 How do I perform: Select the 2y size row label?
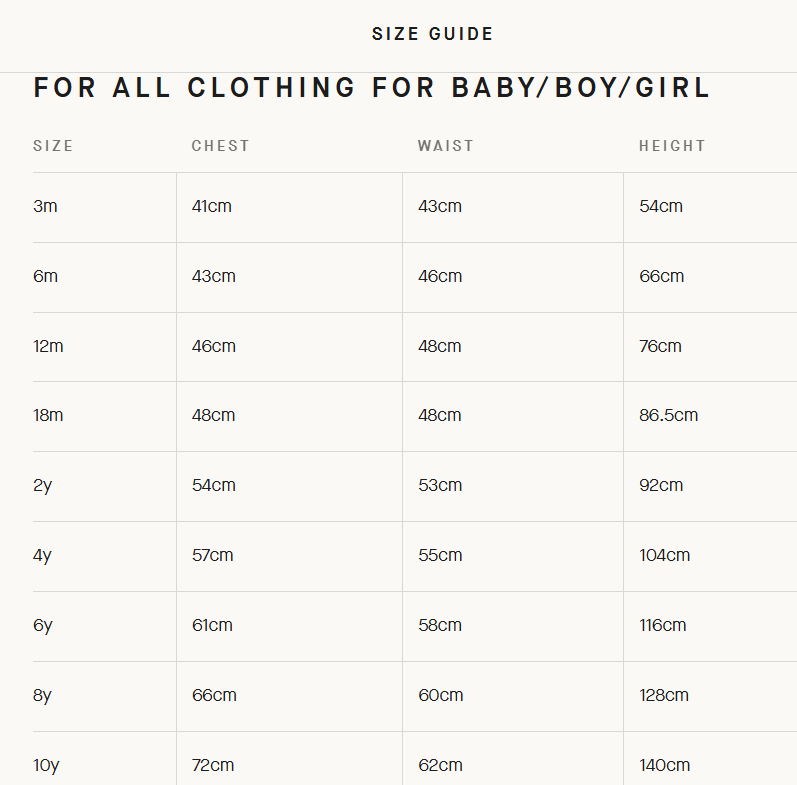42,485
